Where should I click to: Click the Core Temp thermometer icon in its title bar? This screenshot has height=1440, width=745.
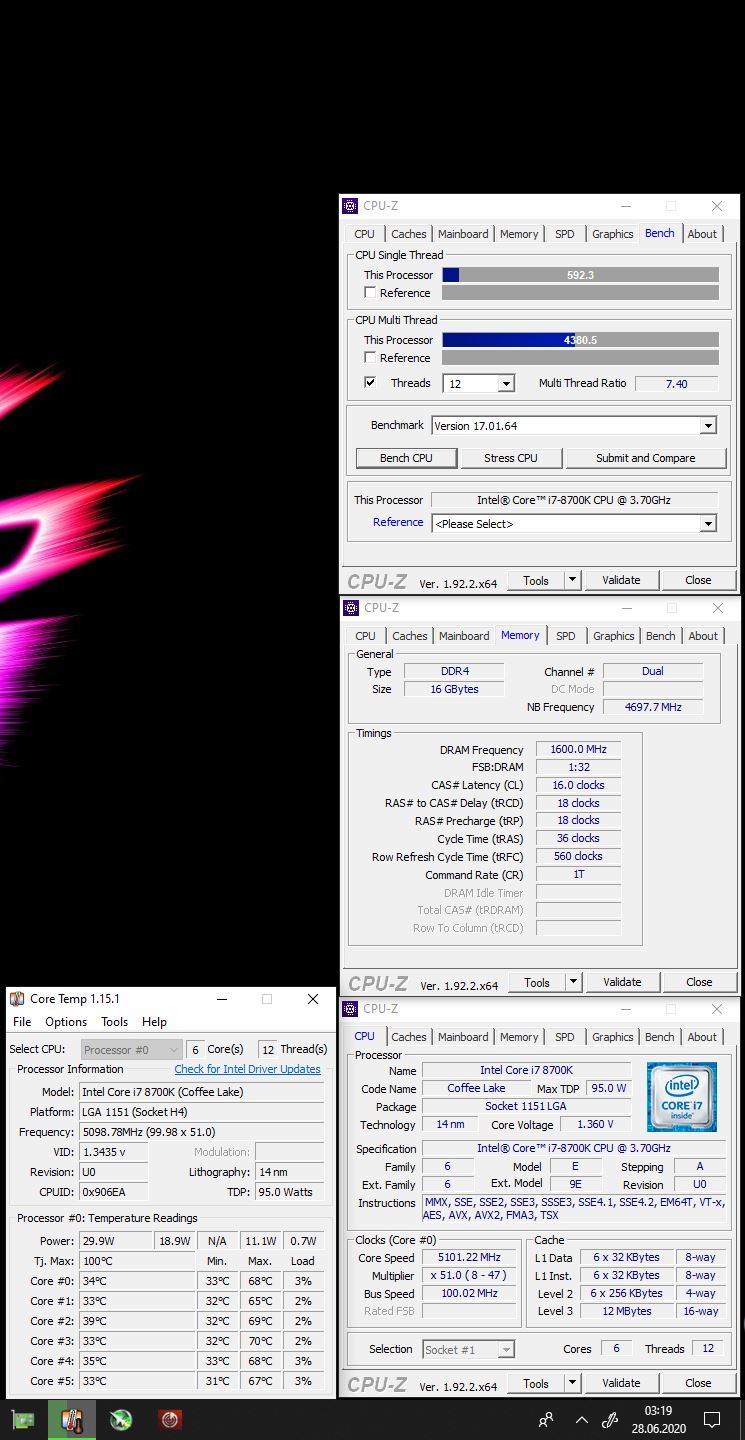click(x=17, y=999)
